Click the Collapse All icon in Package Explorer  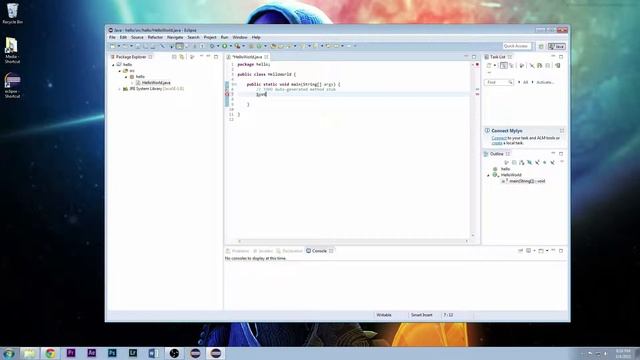(174, 57)
